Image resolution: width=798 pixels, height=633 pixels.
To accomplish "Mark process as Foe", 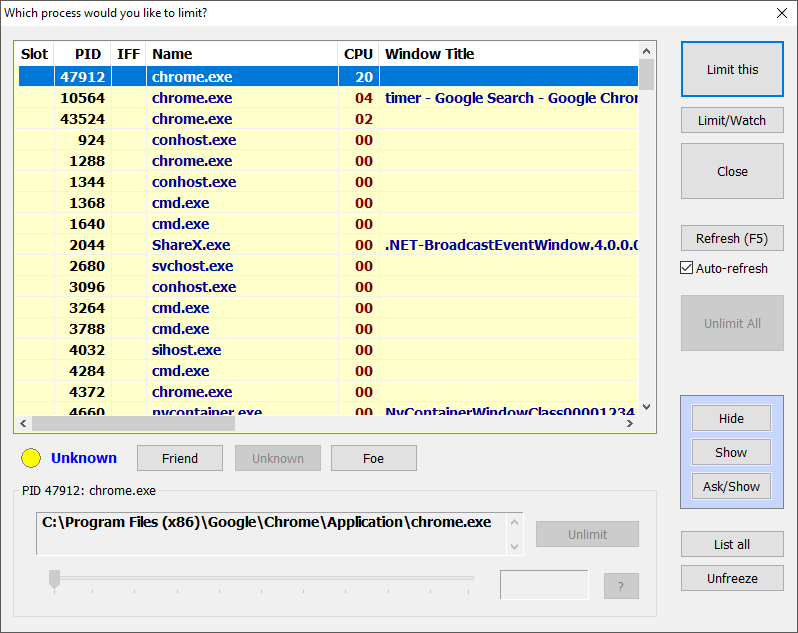I will 373,458.
